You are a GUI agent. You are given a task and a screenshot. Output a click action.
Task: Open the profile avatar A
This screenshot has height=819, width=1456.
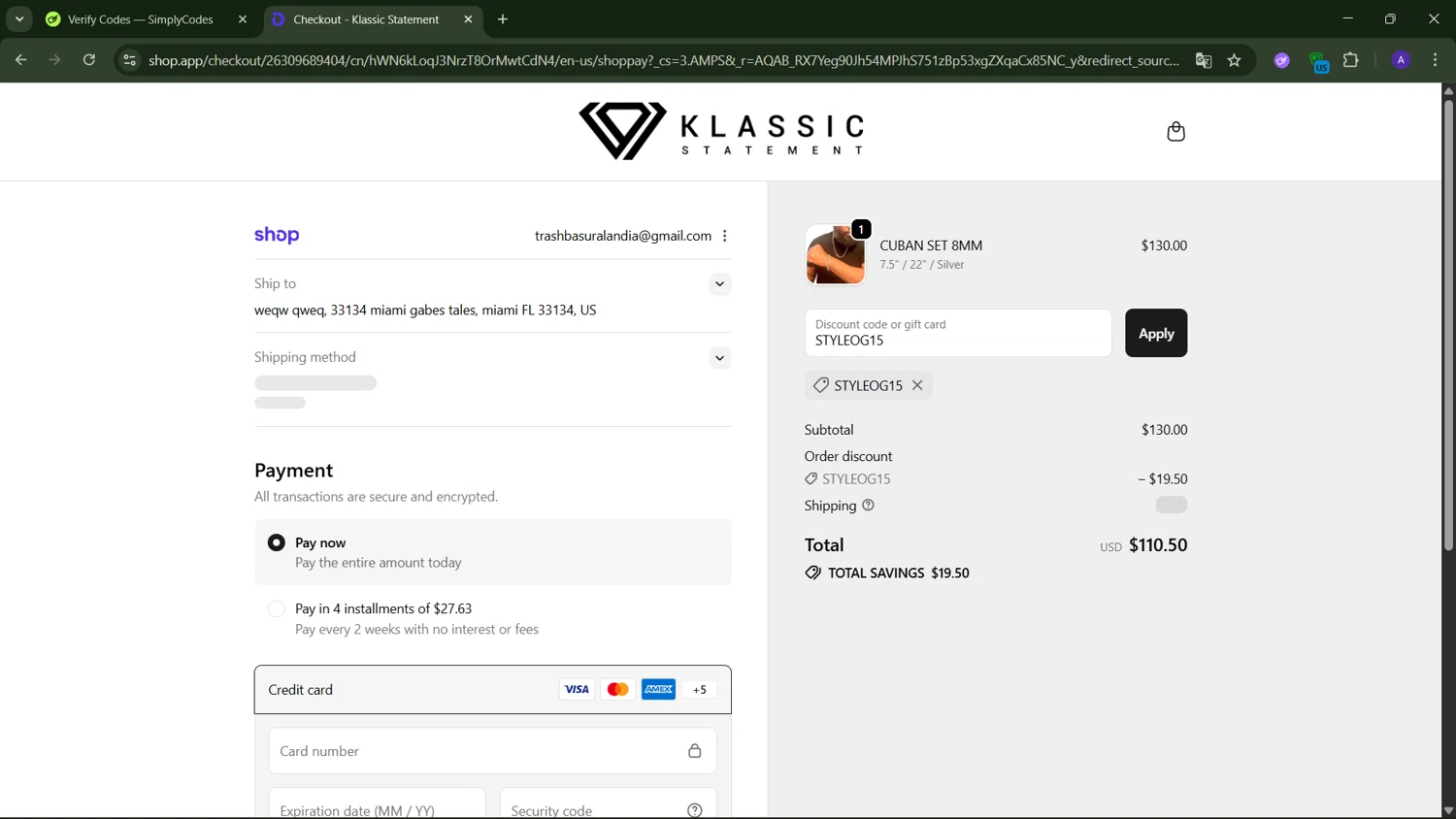click(x=1401, y=60)
